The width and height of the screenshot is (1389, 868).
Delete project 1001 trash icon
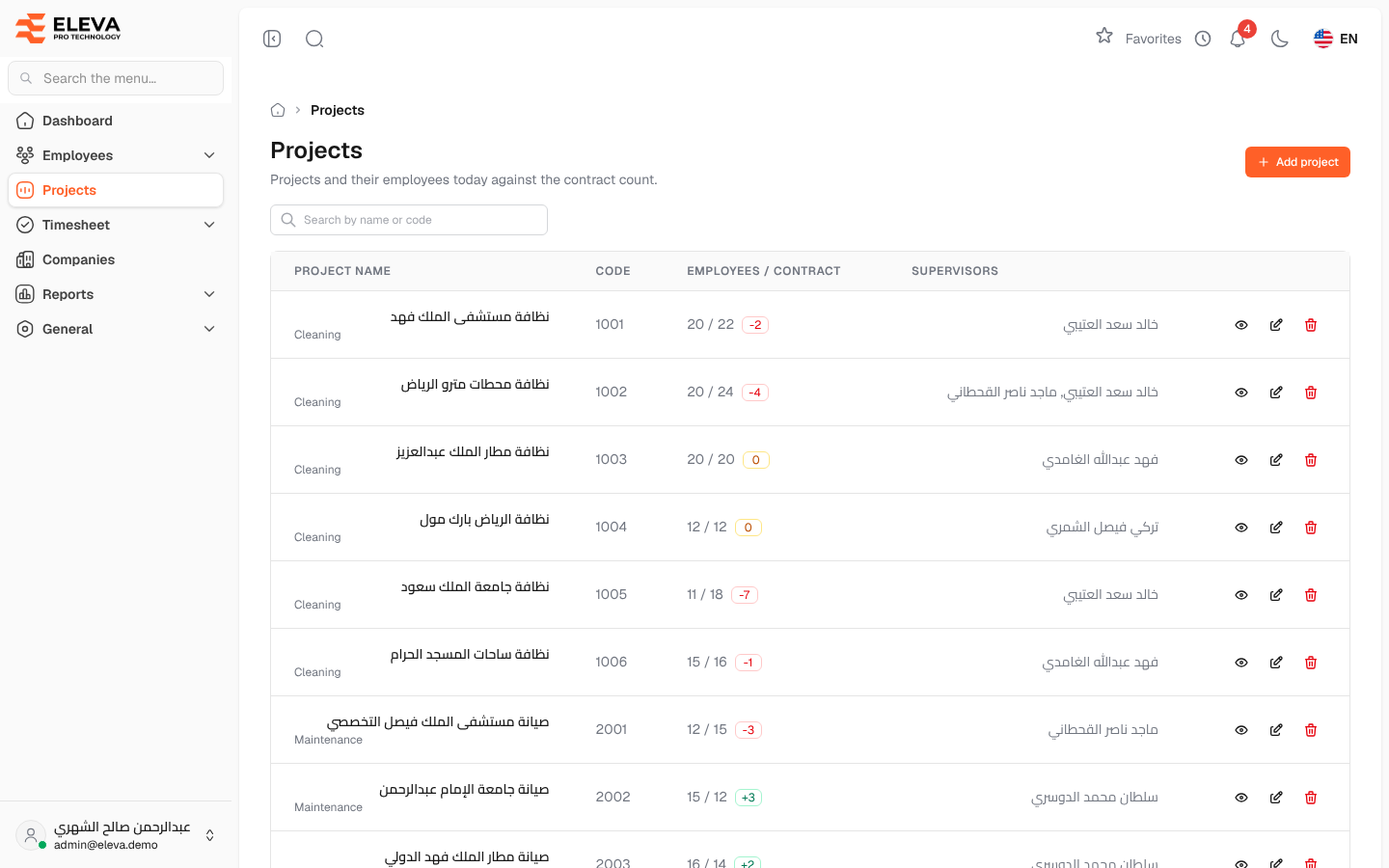pos(1311,325)
